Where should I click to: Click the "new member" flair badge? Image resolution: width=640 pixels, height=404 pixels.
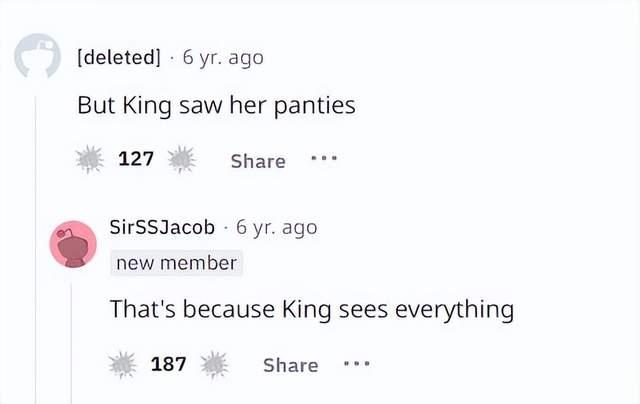[x=176, y=263]
